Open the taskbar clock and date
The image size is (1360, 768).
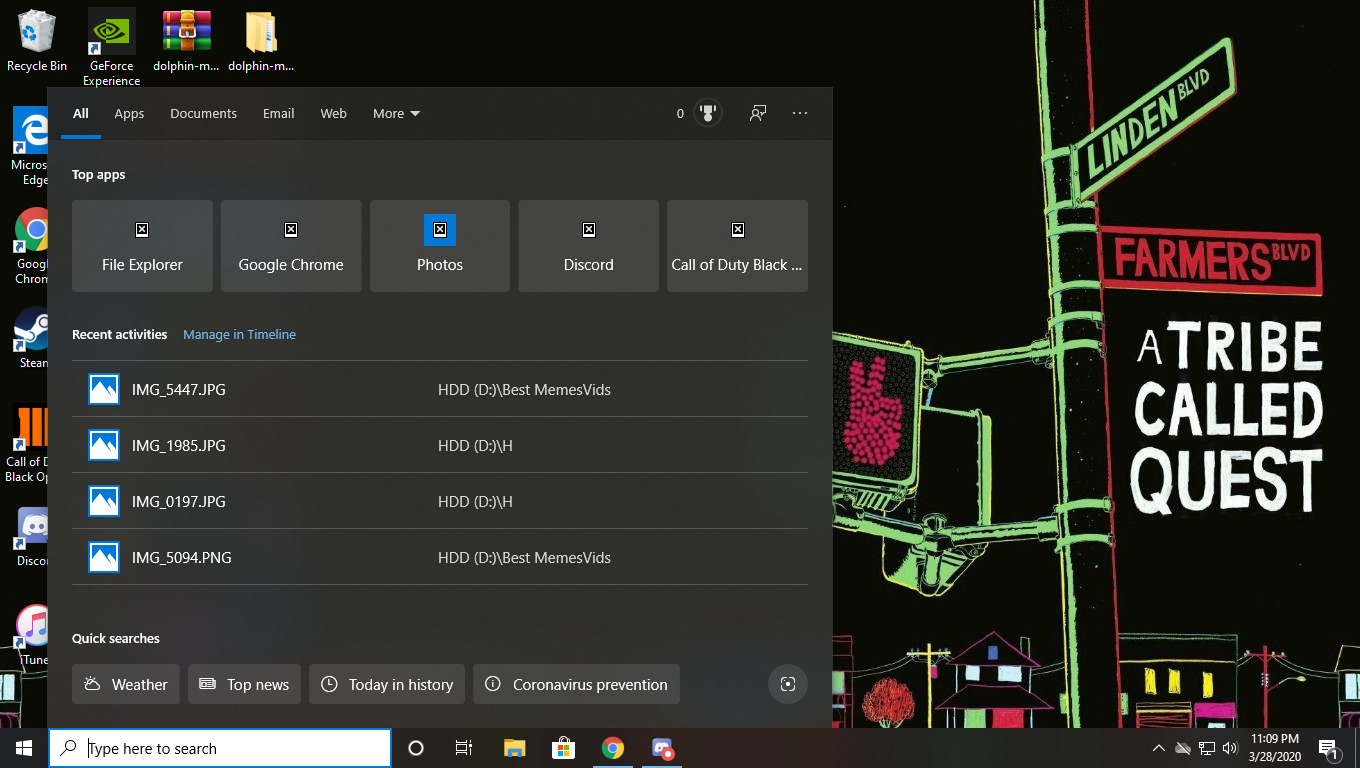pyautogui.click(x=1274, y=748)
